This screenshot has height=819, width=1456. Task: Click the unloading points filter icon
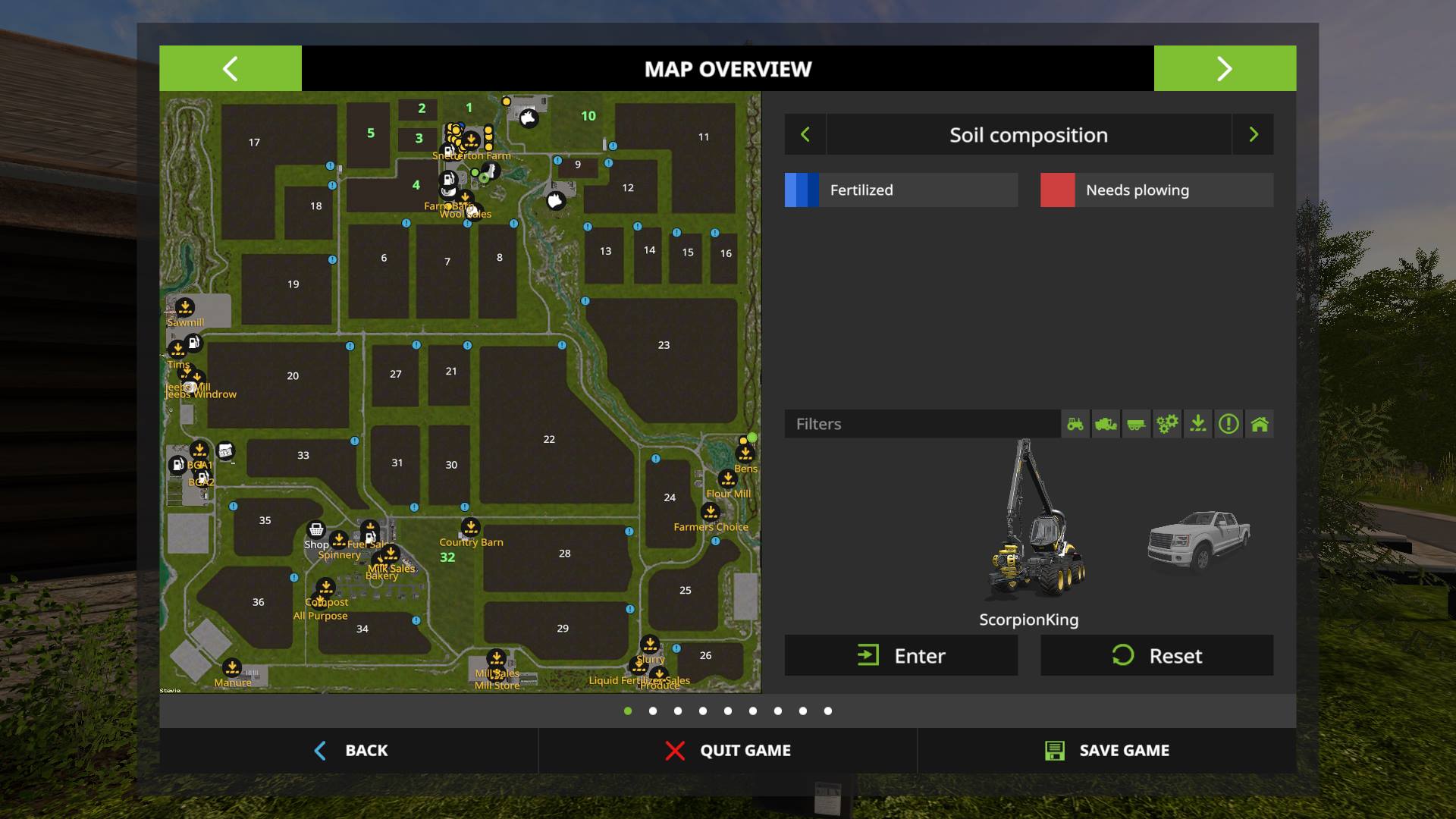click(1197, 424)
